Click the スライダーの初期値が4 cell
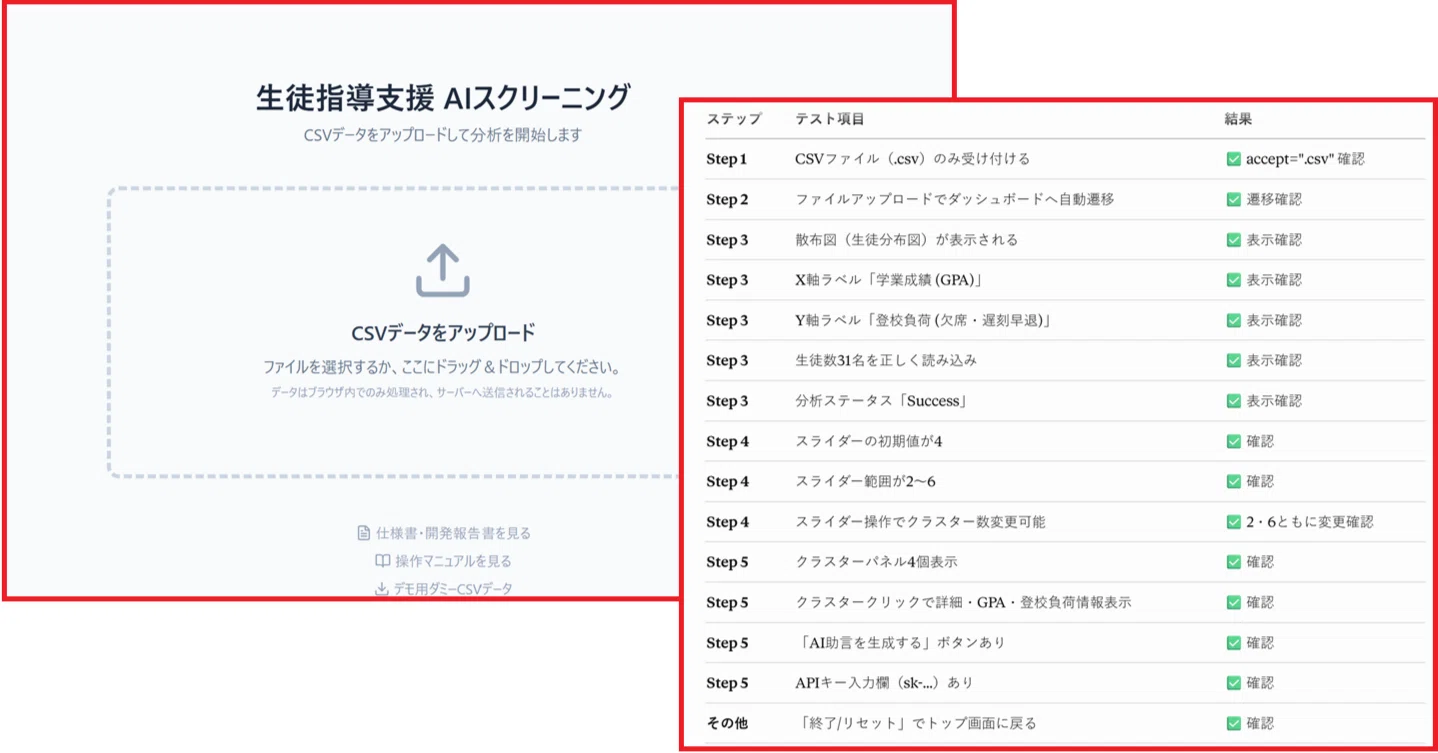Image resolution: width=1438 pixels, height=753 pixels. pos(869,441)
